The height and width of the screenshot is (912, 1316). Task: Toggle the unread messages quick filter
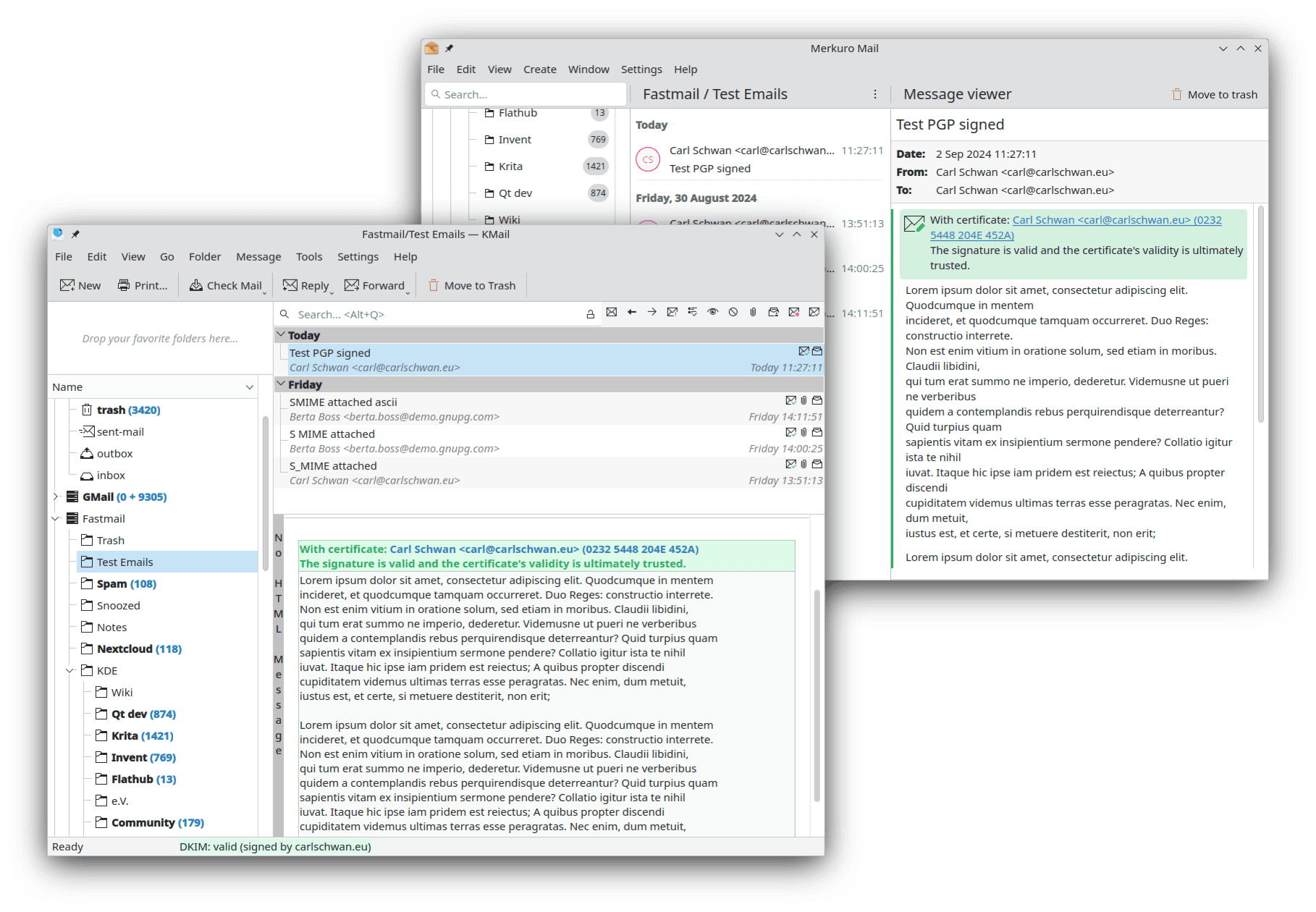[x=612, y=312]
